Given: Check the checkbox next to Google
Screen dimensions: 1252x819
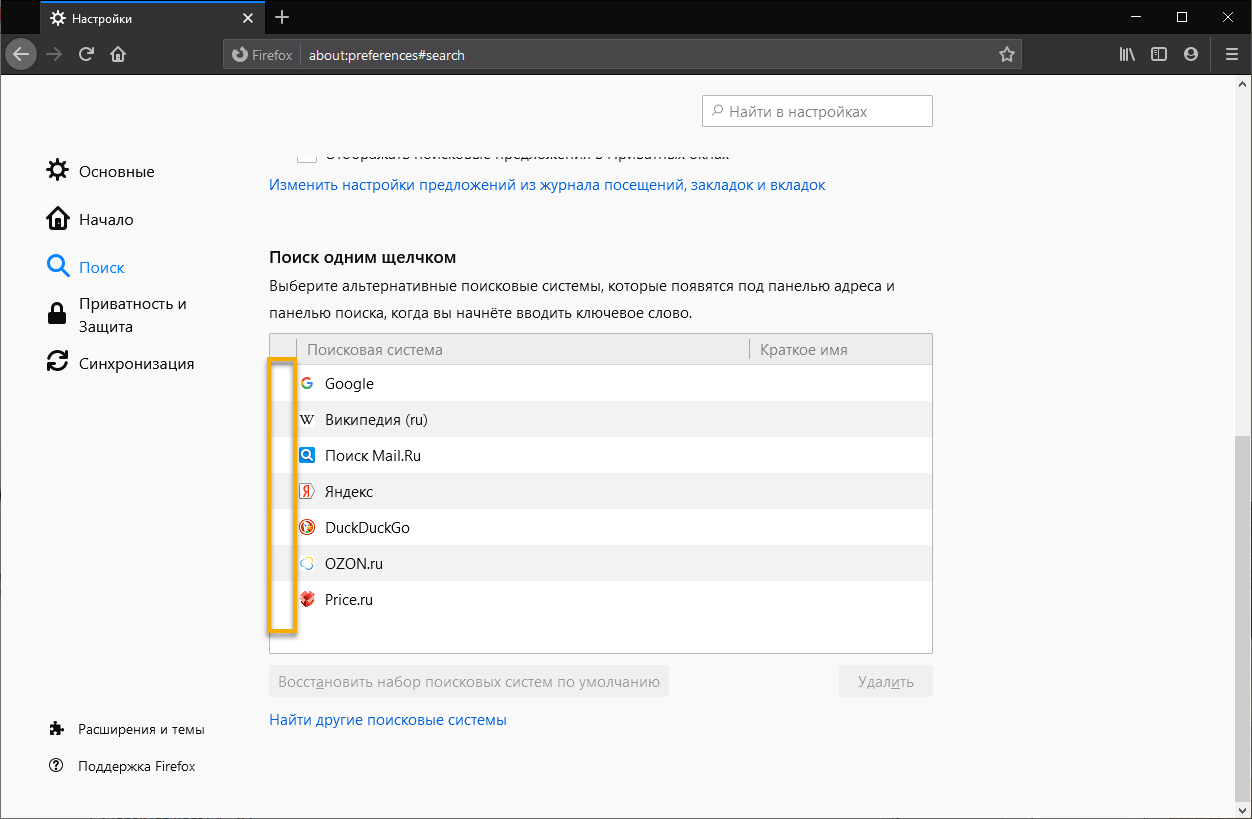Looking at the screenshot, I should [283, 383].
